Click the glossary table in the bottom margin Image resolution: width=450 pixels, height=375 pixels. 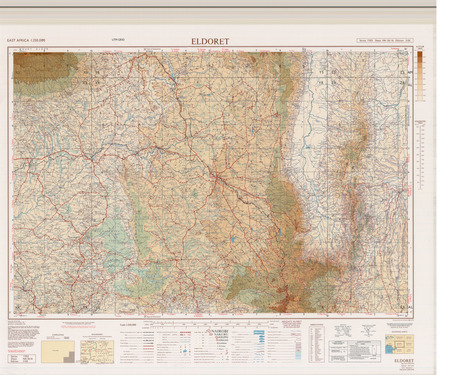(x=316, y=344)
